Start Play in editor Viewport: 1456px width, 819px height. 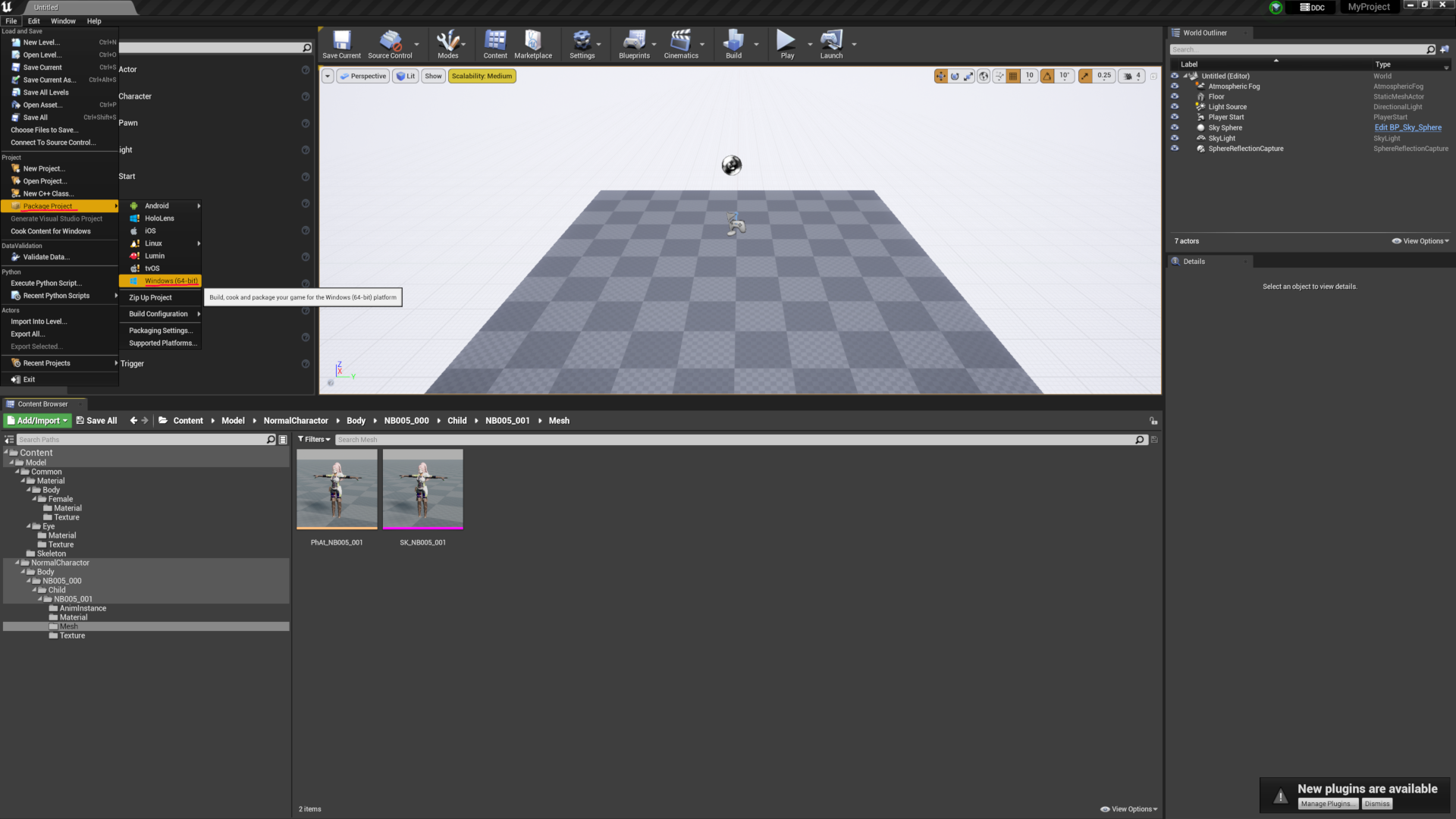[787, 44]
